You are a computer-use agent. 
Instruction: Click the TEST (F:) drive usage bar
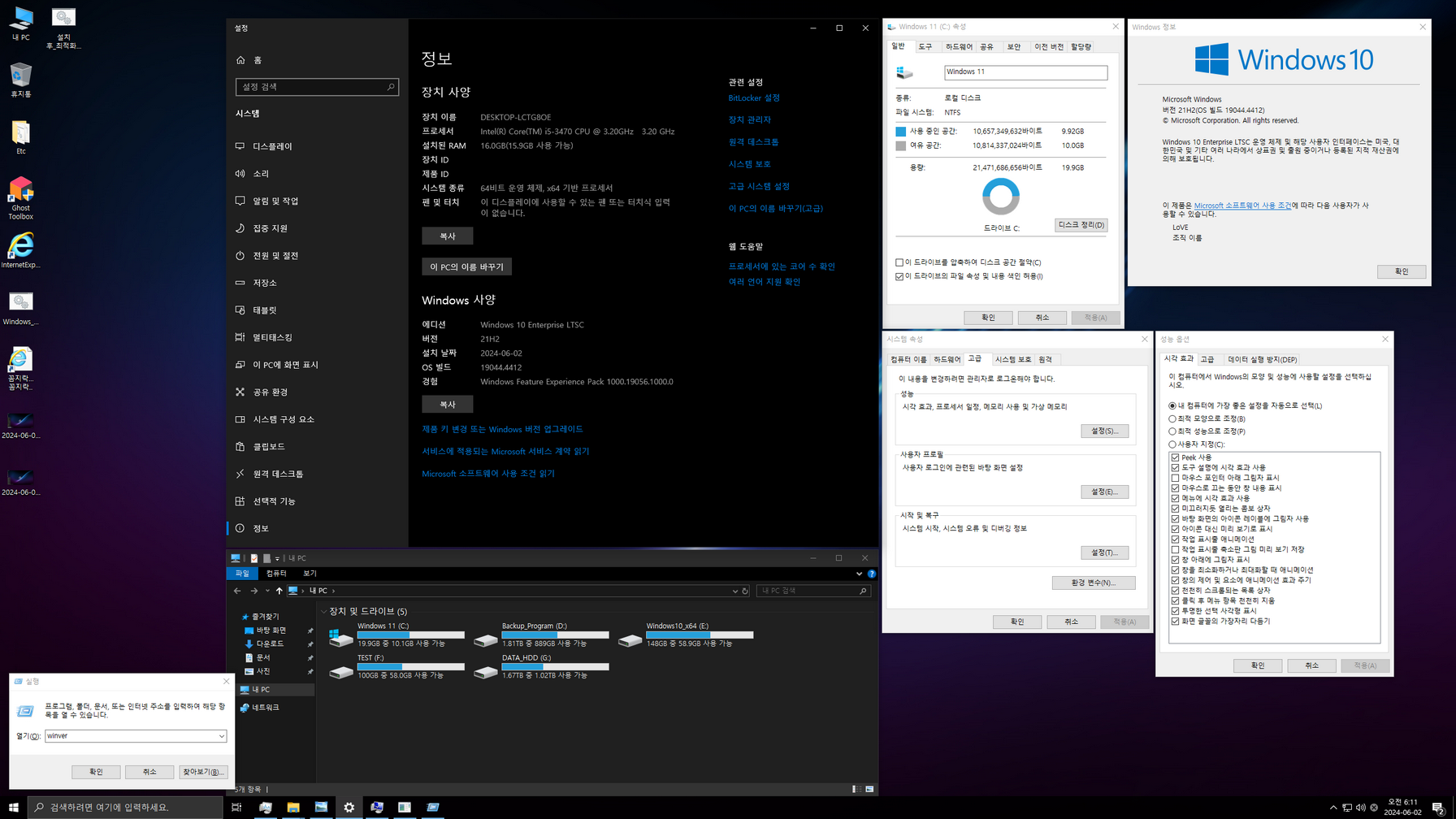(410, 666)
